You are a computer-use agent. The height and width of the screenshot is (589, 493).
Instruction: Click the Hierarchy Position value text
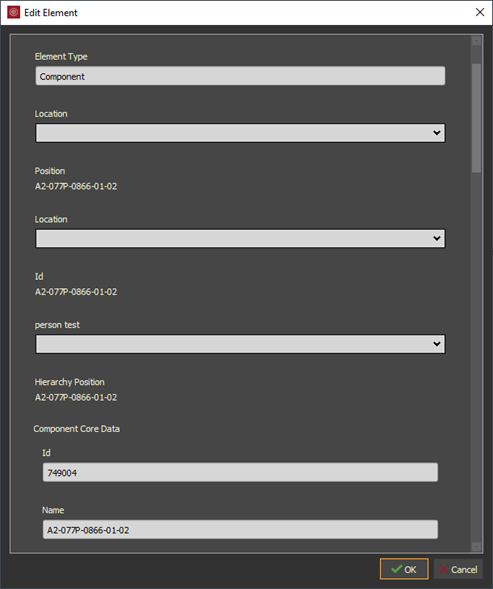[76, 397]
